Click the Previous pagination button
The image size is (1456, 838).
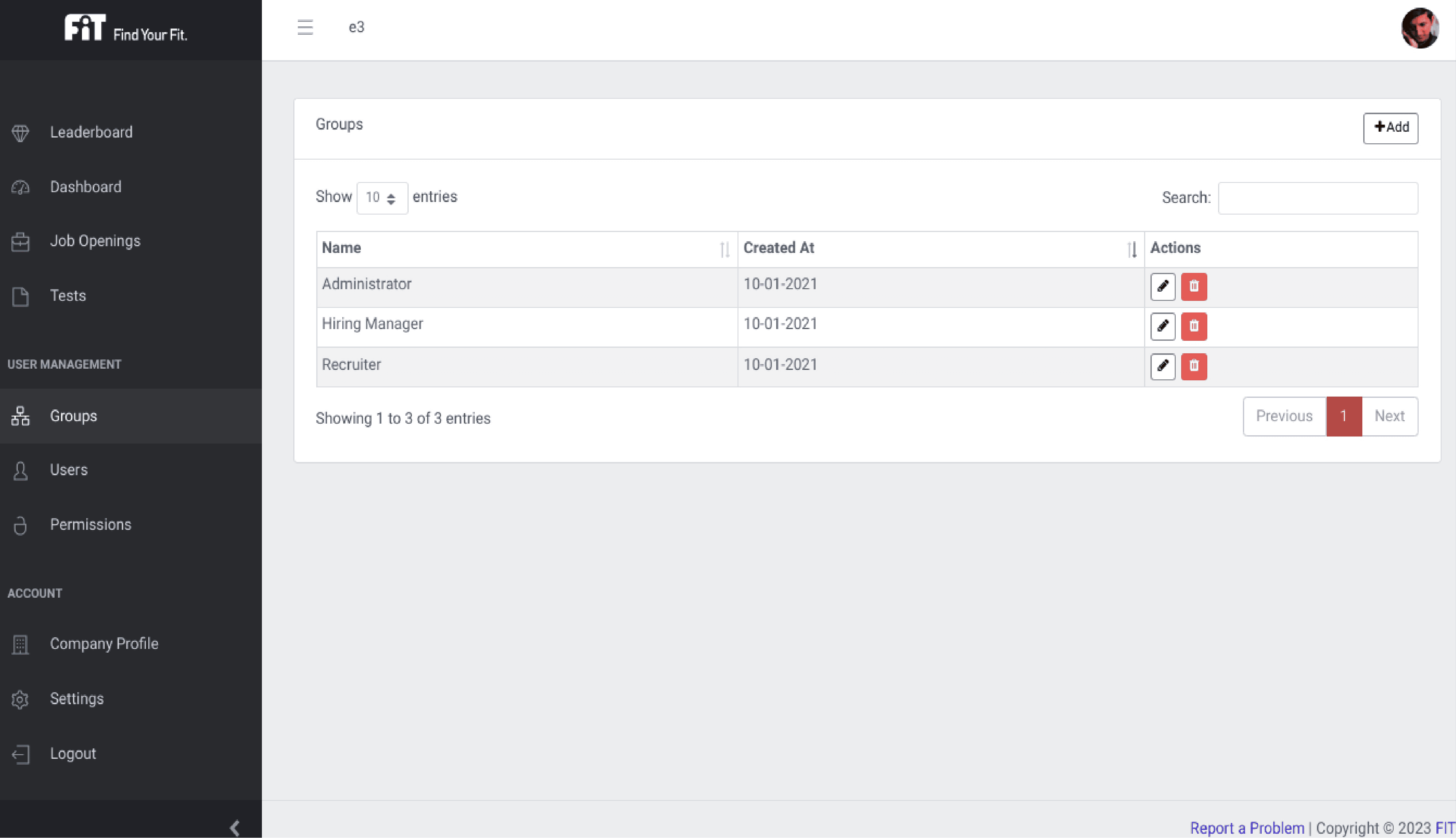click(x=1284, y=416)
